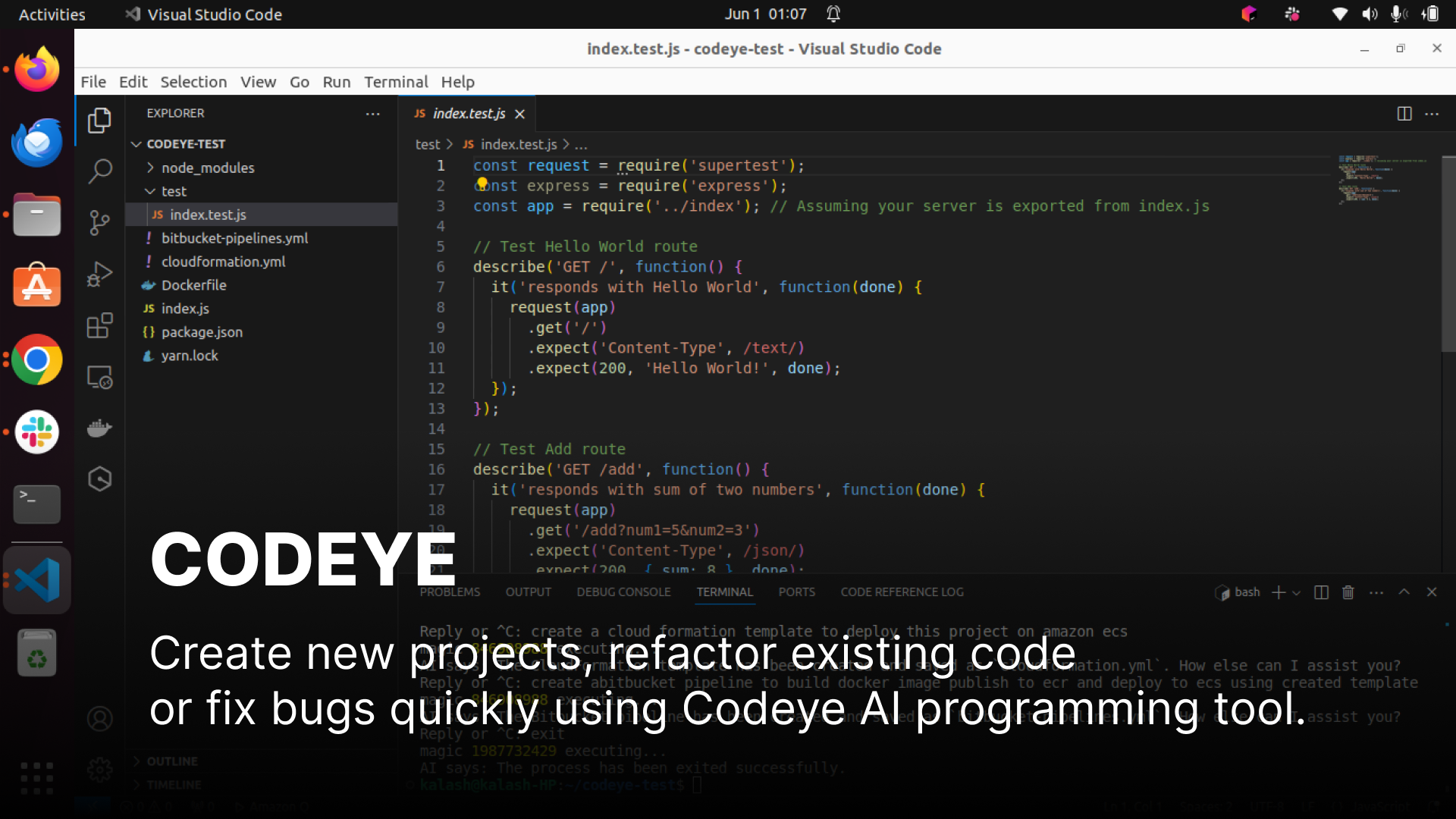Image resolution: width=1456 pixels, height=819 pixels.
Task: Collapse the test folder
Action: pyautogui.click(x=174, y=191)
